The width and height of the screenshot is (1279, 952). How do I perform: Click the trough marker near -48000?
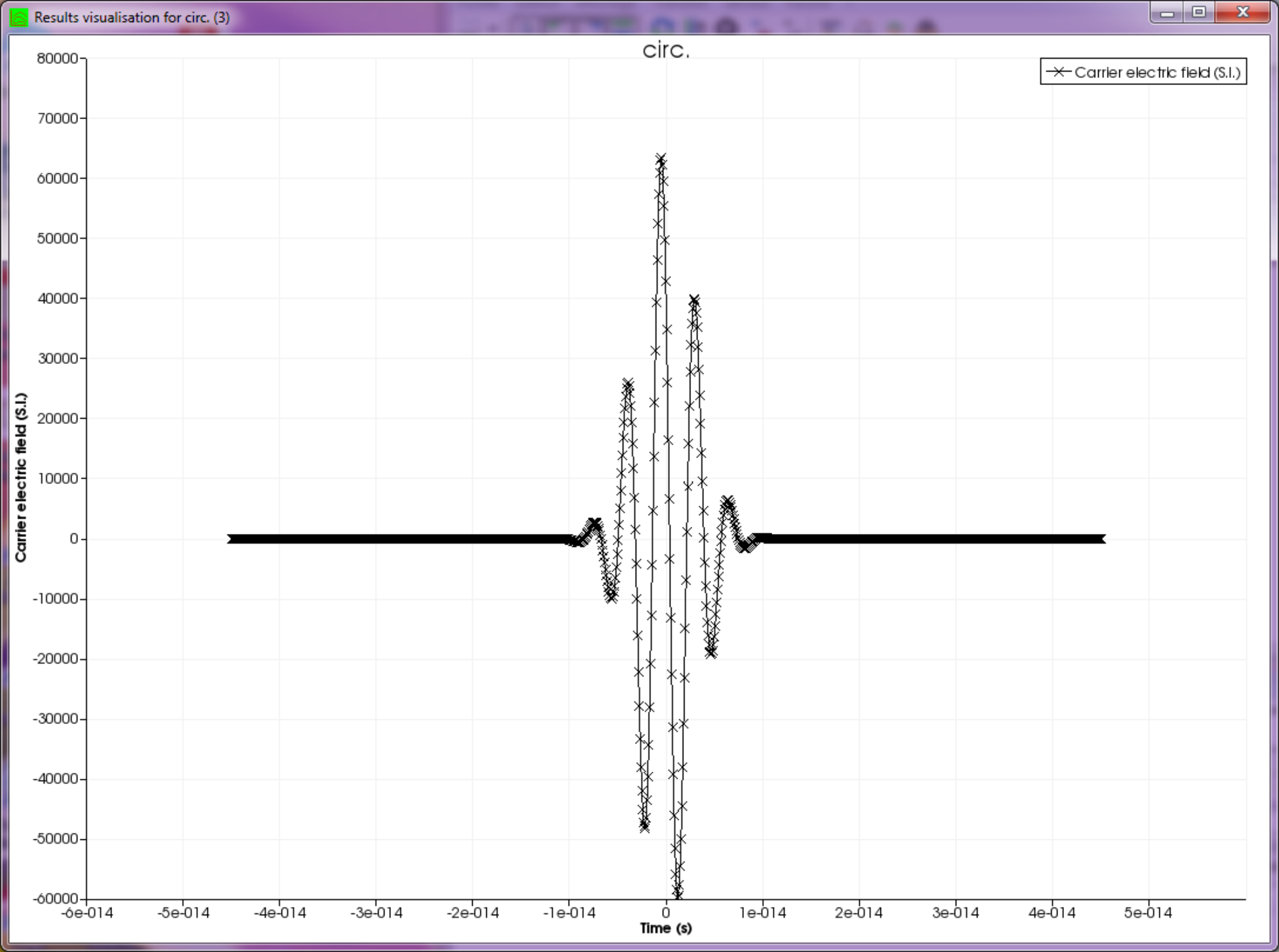pyautogui.click(x=644, y=826)
